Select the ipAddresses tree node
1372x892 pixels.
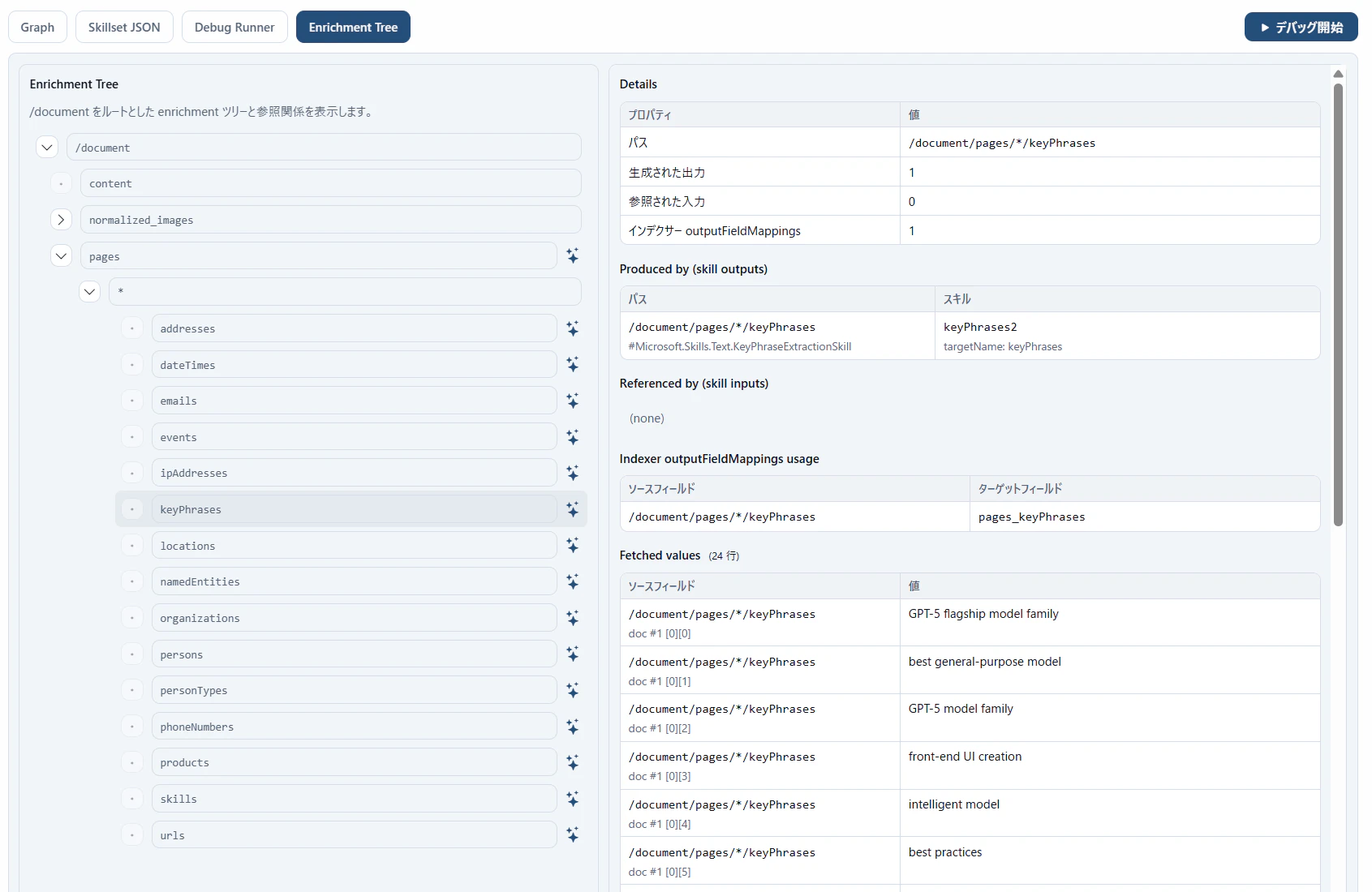click(354, 473)
